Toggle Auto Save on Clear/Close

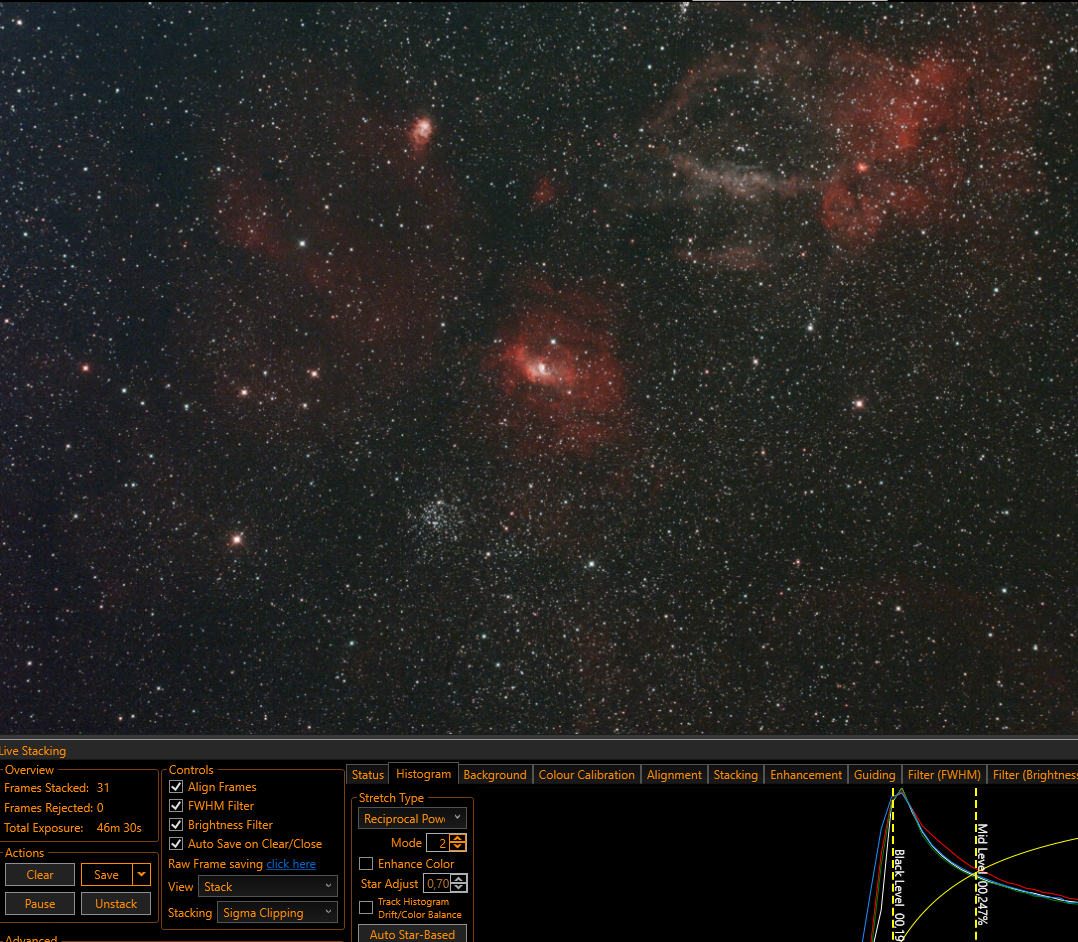point(176,844)
